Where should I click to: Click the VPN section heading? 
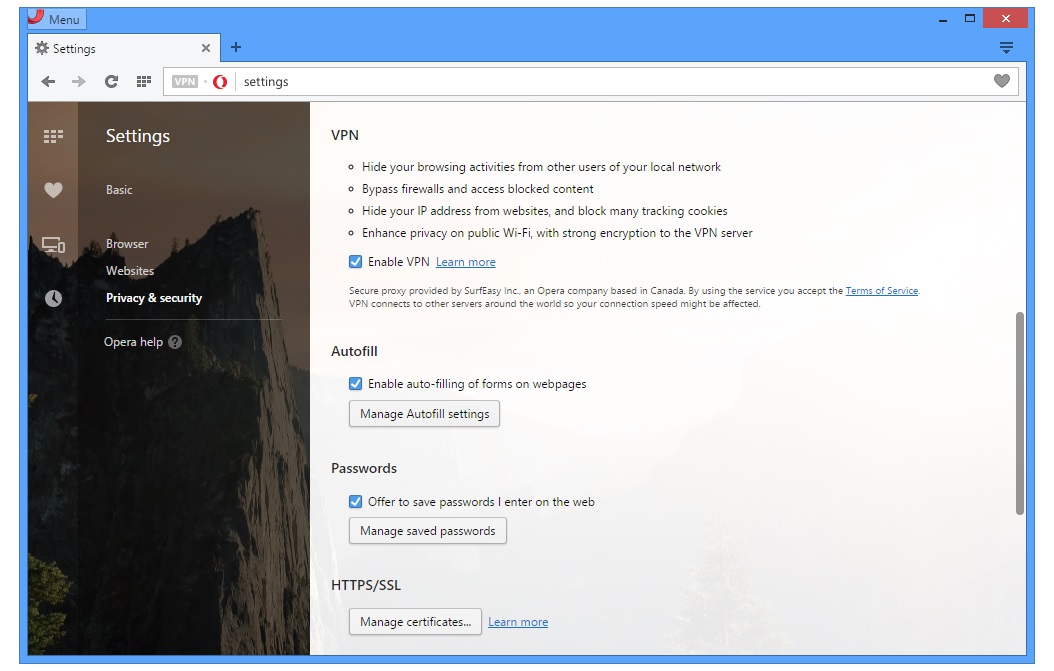[x=345, y=135]
